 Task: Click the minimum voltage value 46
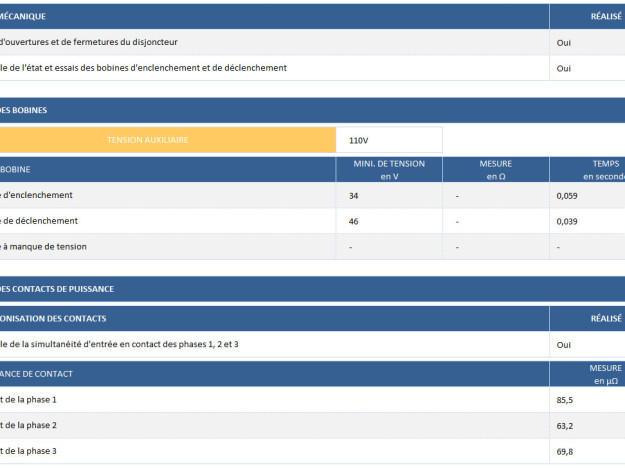tap(354, 221)
